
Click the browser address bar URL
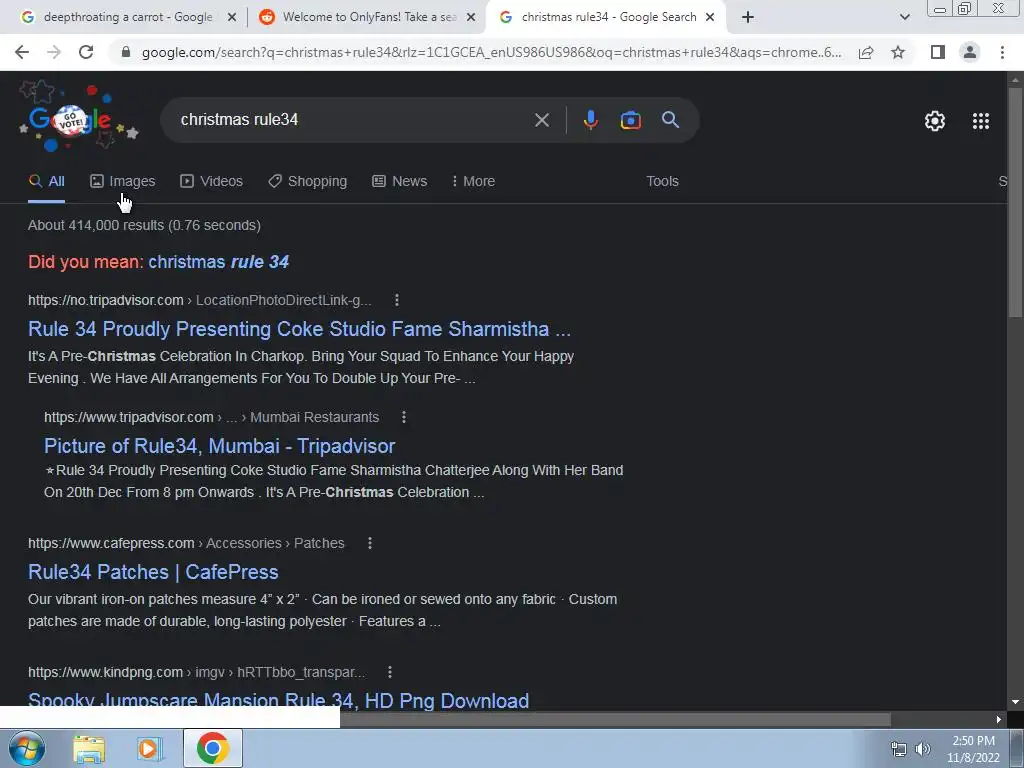[x=491, y=52]
